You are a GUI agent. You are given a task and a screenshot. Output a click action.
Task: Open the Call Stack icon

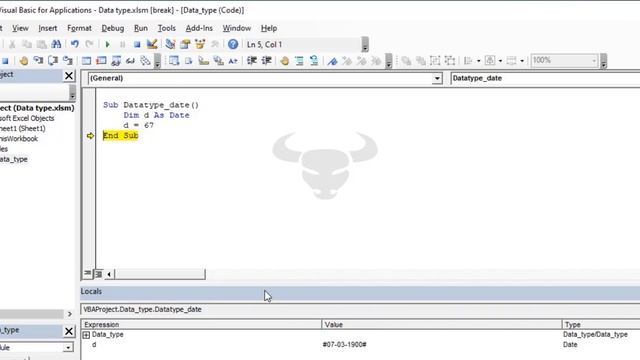click(145, 61)
